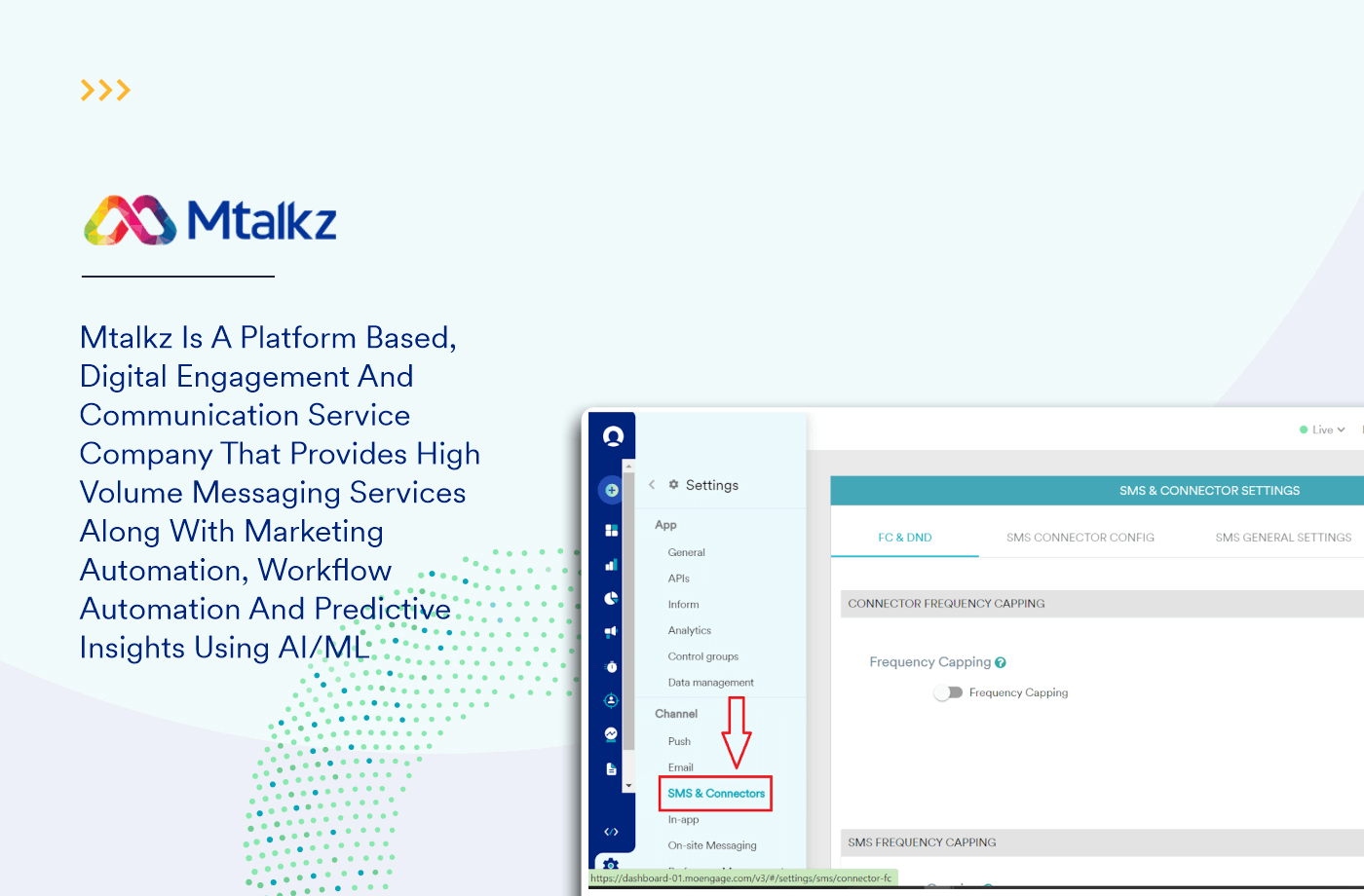Open the trend line chart icon in sidebar
Image resolution: width=1364 pixels, height=896 pixels.
612,734
